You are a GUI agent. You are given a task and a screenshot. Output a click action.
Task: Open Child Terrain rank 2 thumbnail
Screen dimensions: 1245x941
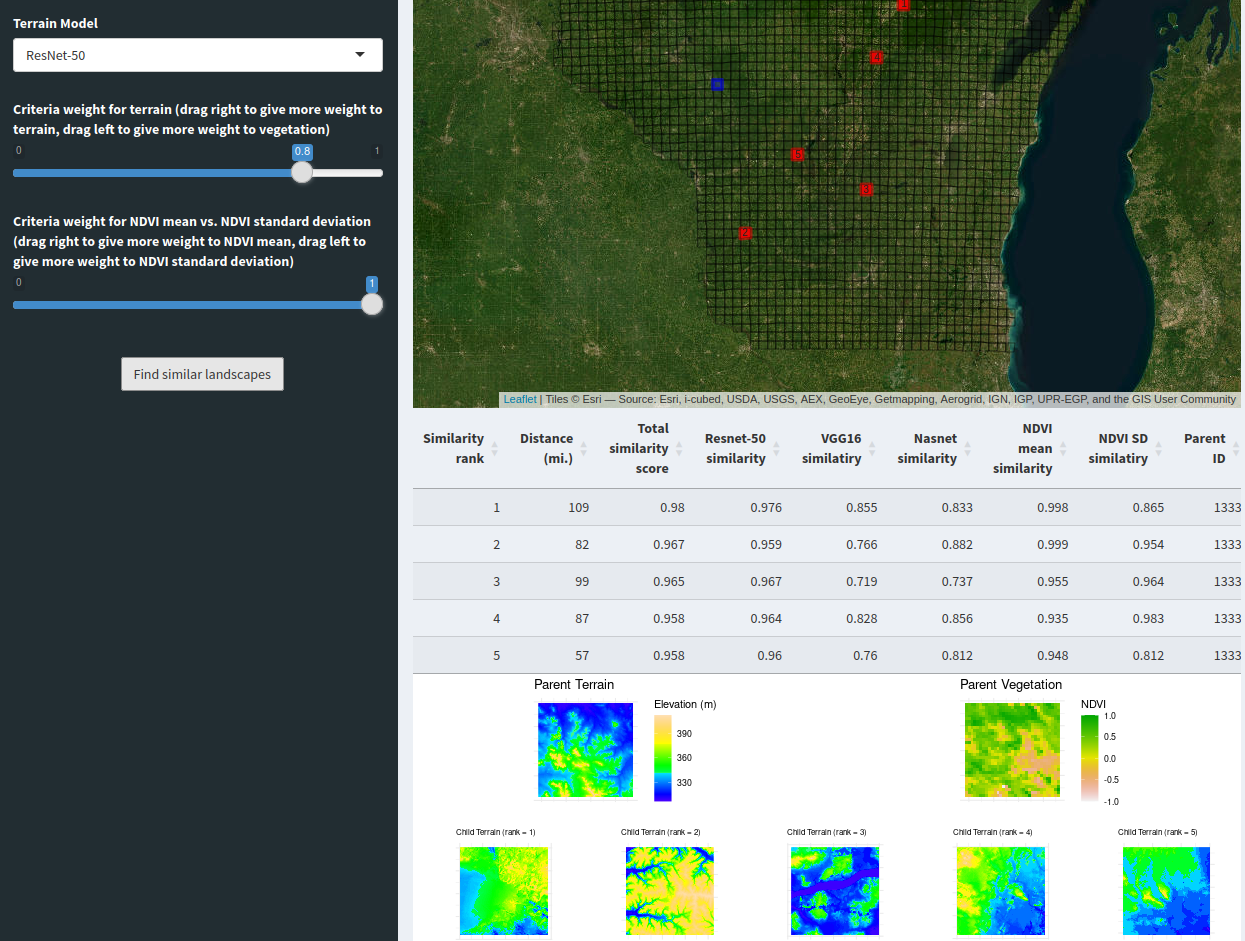click(670, 891)
